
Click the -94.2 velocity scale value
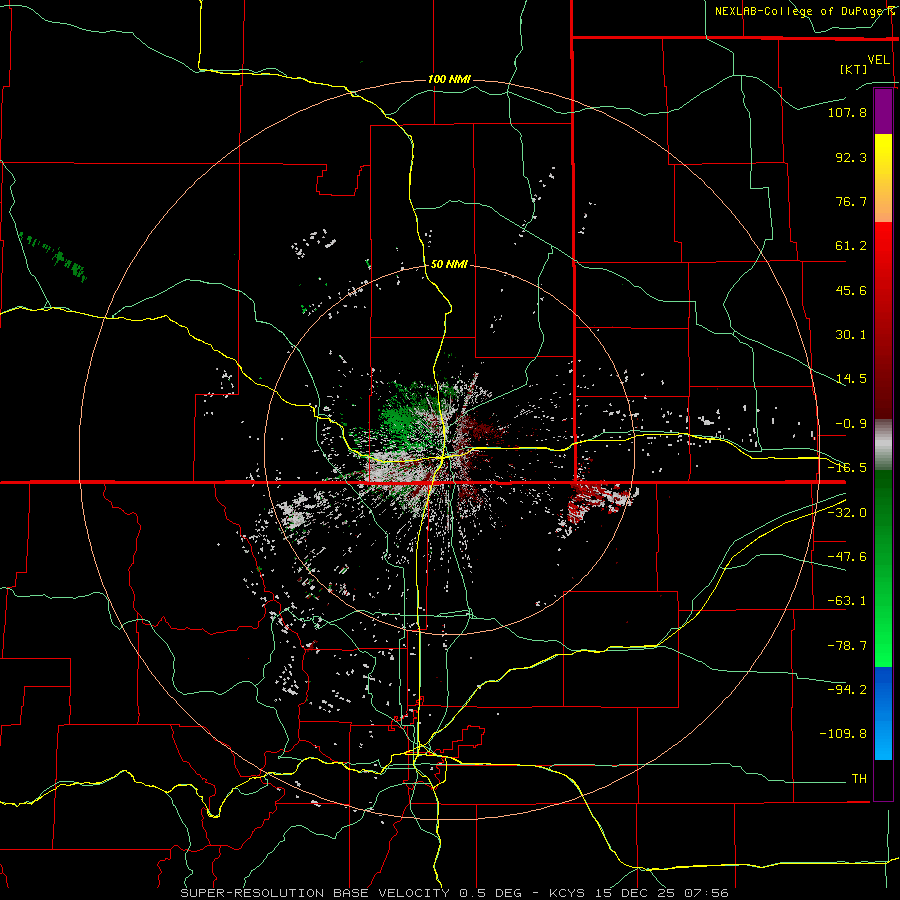pyautogui.click(x=847, y=689)
